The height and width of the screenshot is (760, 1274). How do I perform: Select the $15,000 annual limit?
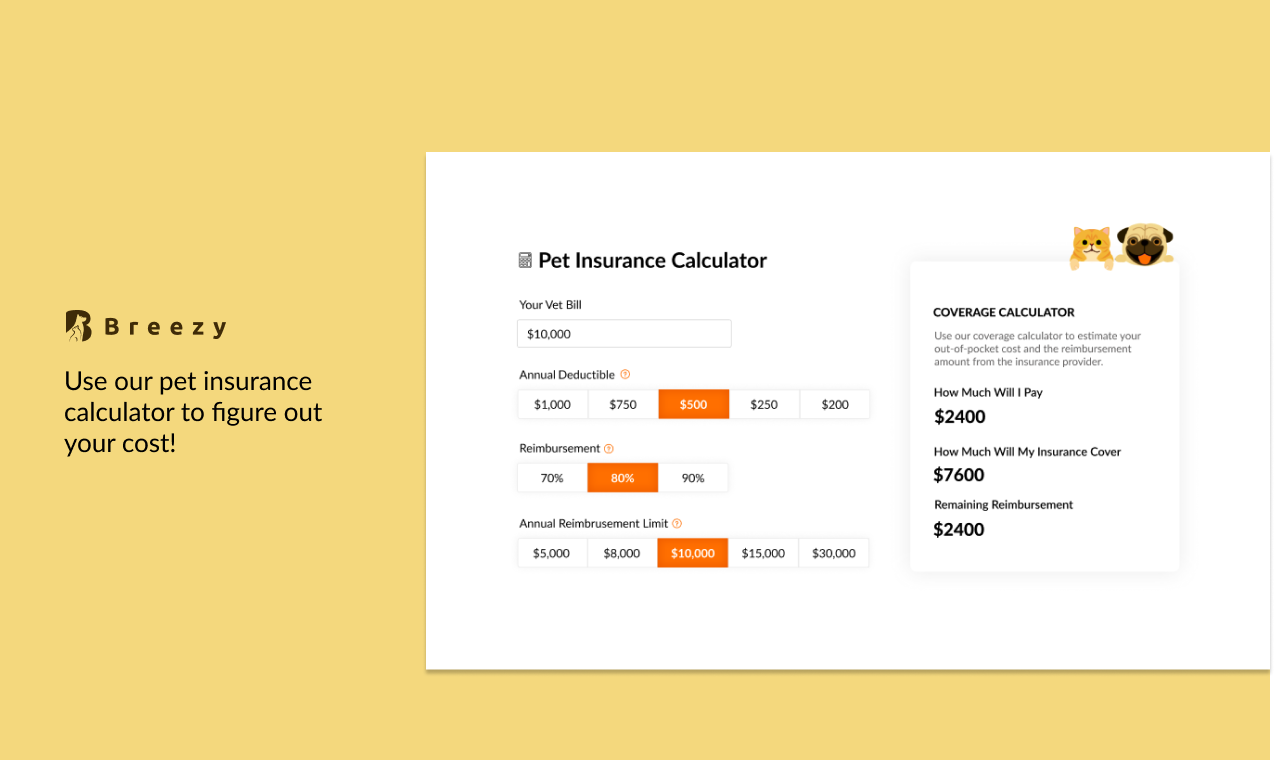click(763, 553)
